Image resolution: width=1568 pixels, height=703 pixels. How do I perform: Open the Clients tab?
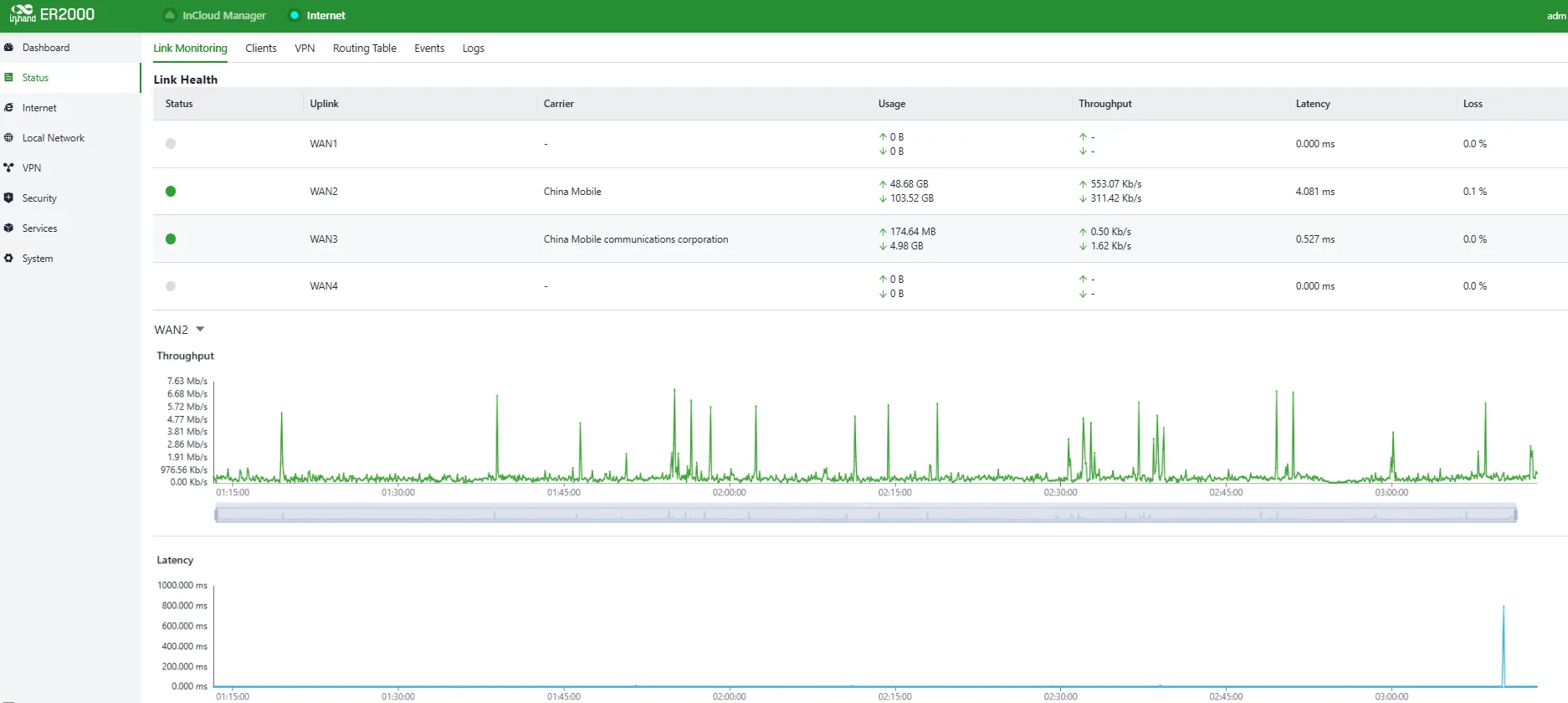(x=261, y=49)
